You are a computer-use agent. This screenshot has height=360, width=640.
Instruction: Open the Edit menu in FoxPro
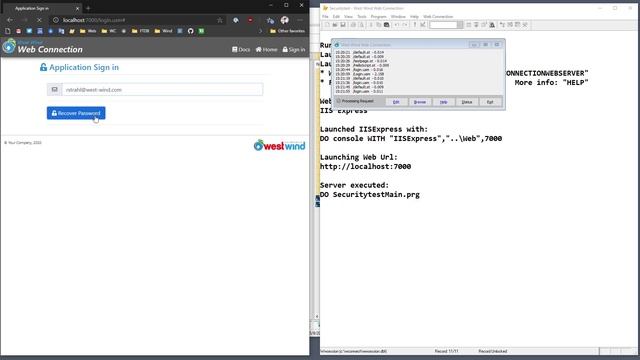pos(336,17)
